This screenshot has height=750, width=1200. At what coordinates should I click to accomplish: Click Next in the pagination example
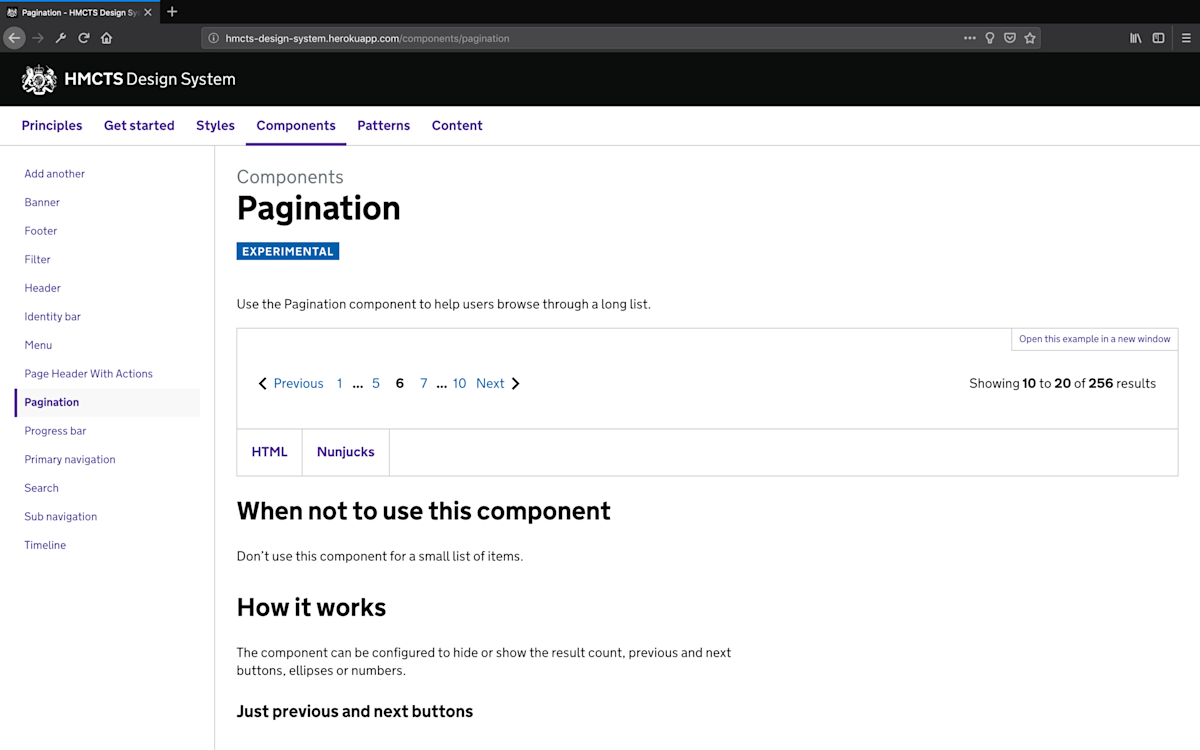(498, 383)
